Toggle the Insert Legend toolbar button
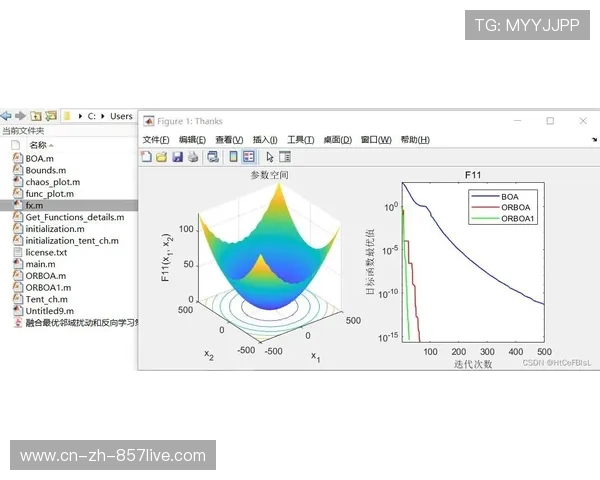 pyautogui.click(x=248, y=157)
